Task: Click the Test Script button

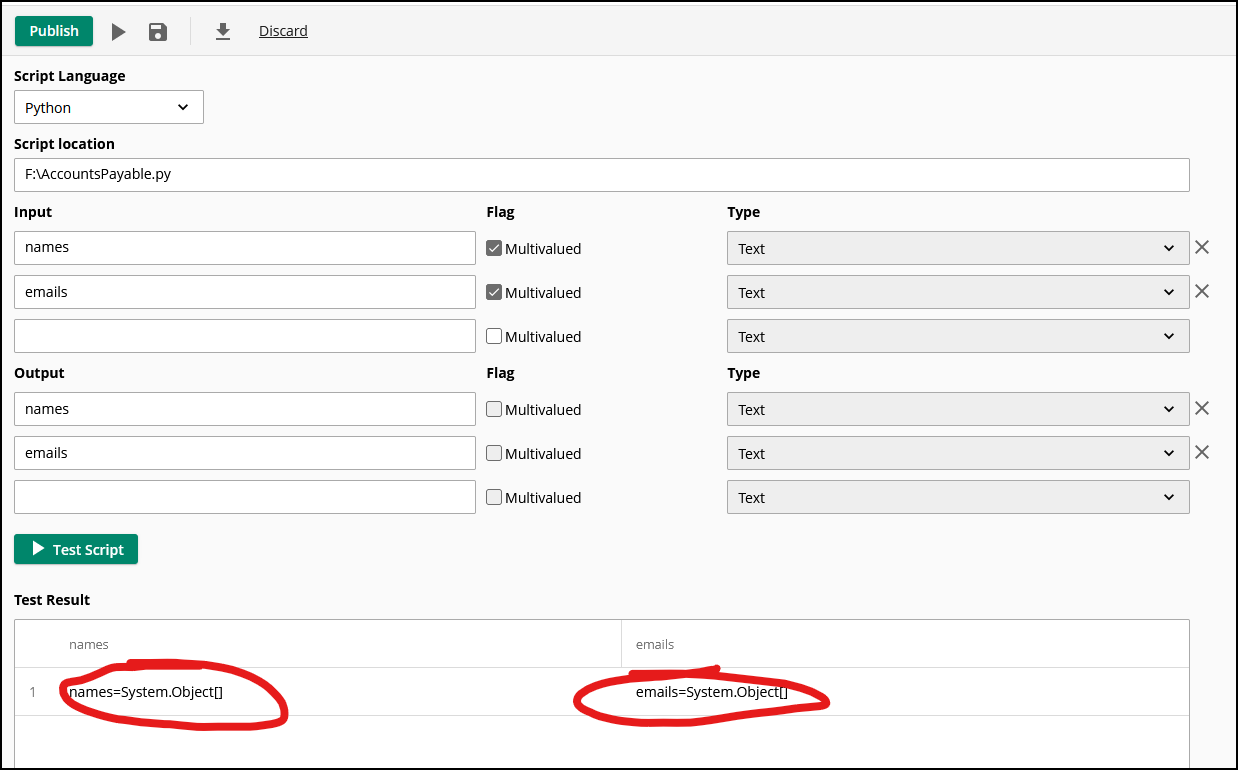Action: 76,549
